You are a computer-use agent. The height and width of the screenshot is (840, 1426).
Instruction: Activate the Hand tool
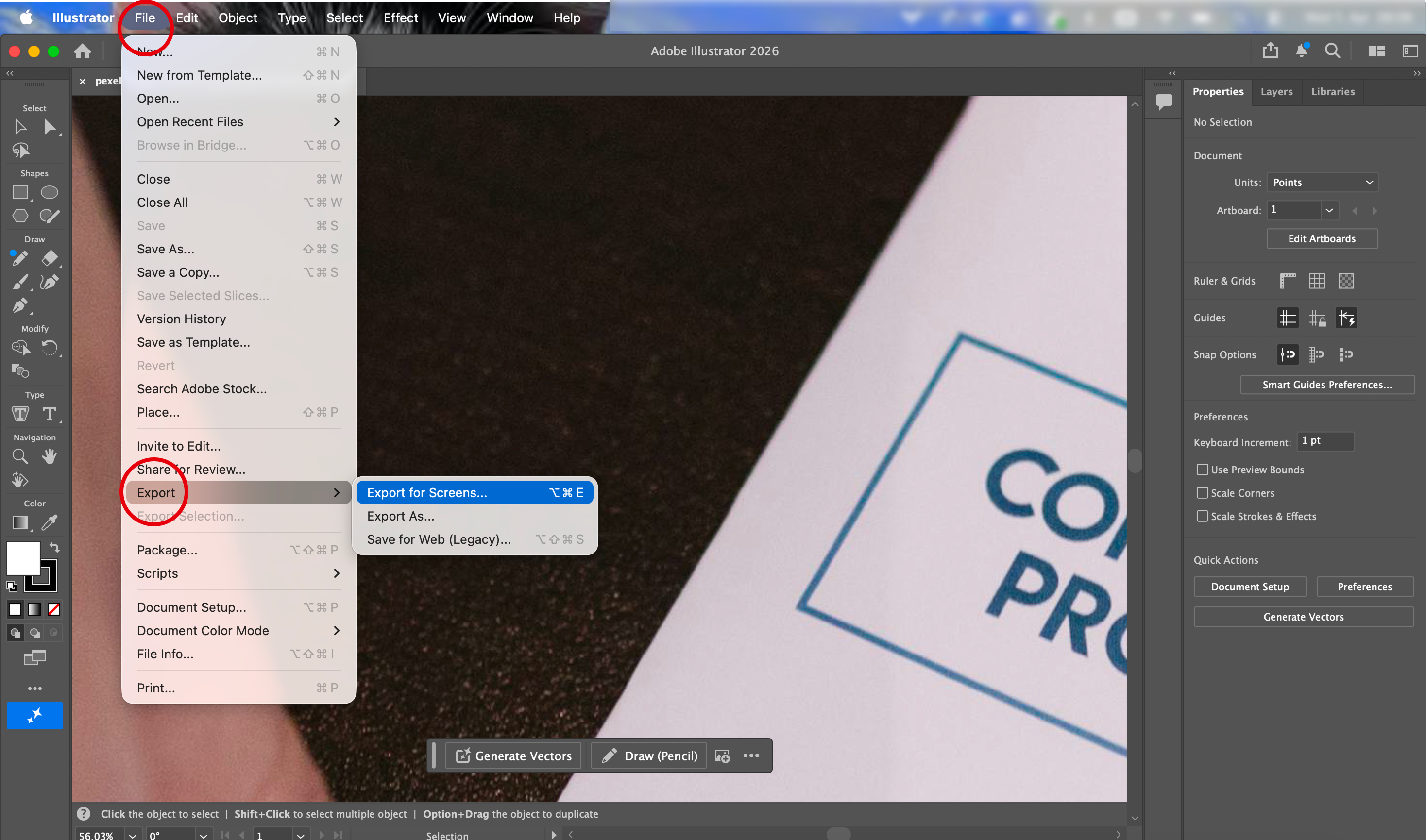[49, 456]
